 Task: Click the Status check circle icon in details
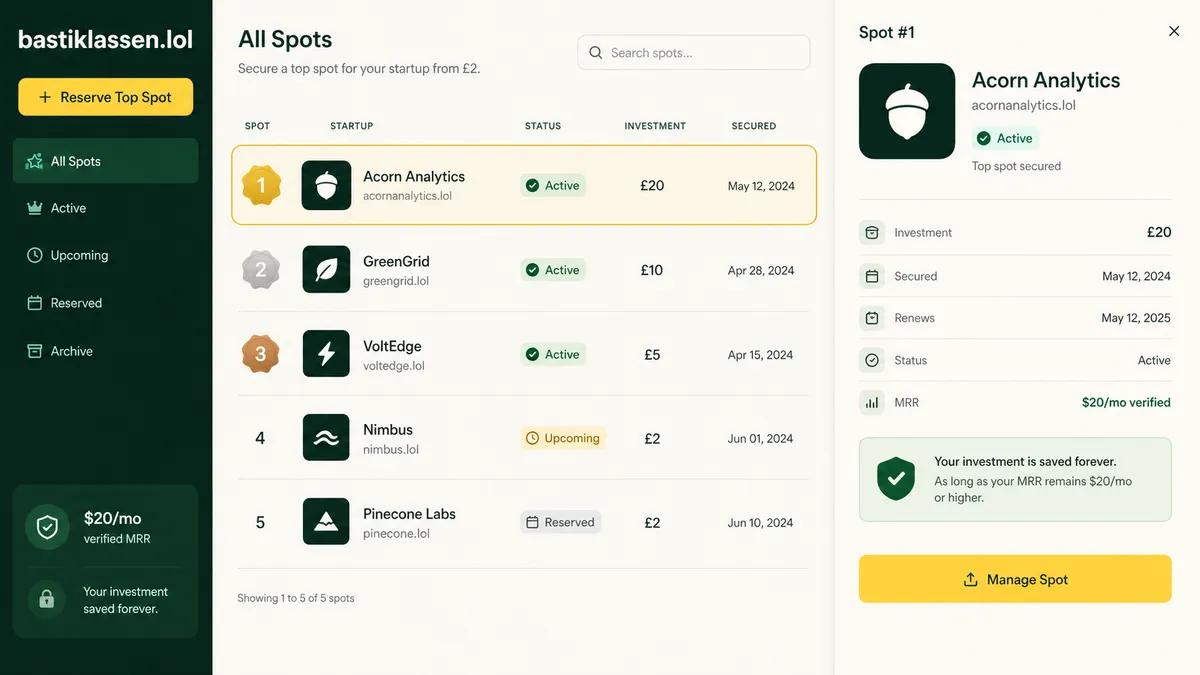pos(872,360)
